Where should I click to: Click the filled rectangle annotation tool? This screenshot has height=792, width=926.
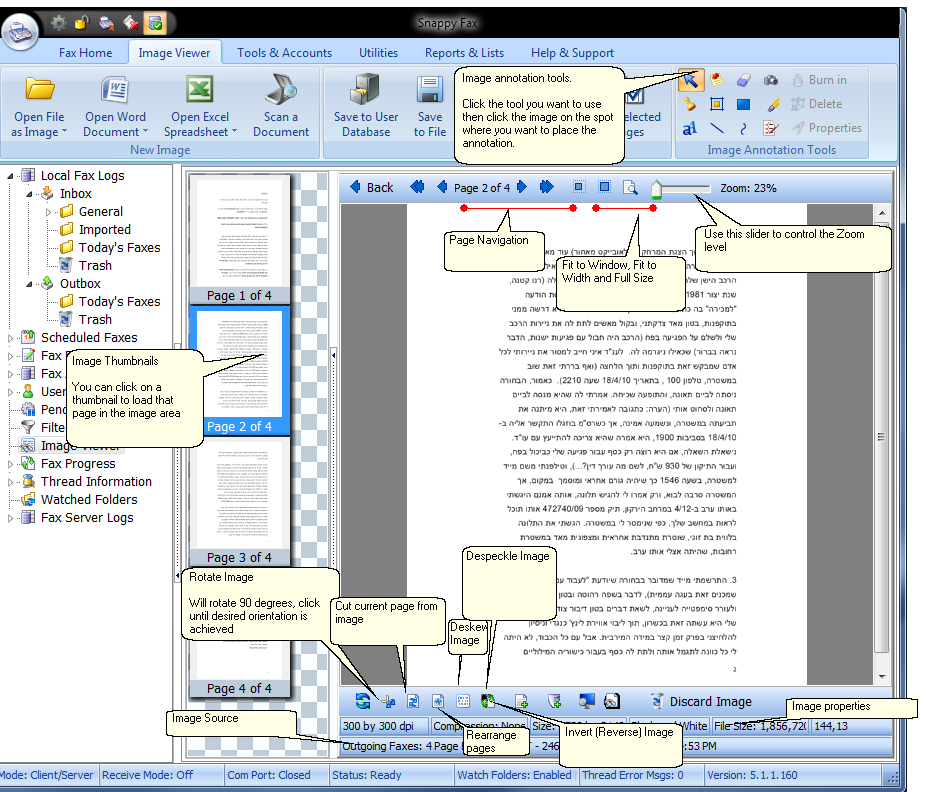point(743,104)
